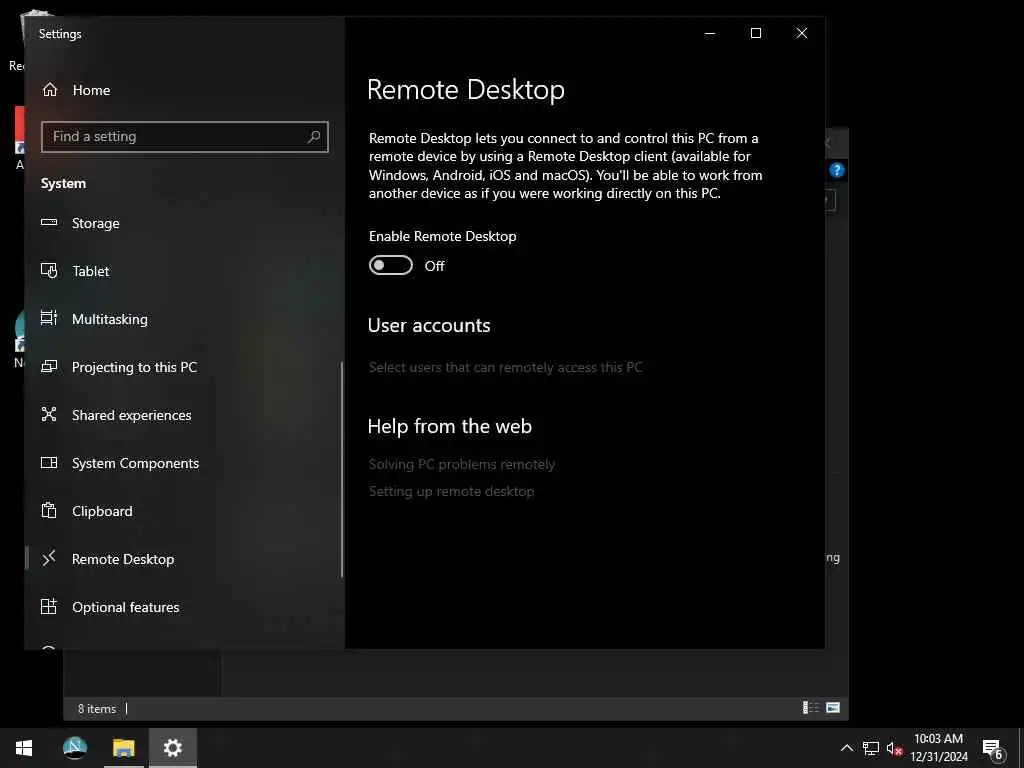This screenshot has height=768, width=1024.
Task: Click the 8 items status text
Action: (x=97, y=709)
